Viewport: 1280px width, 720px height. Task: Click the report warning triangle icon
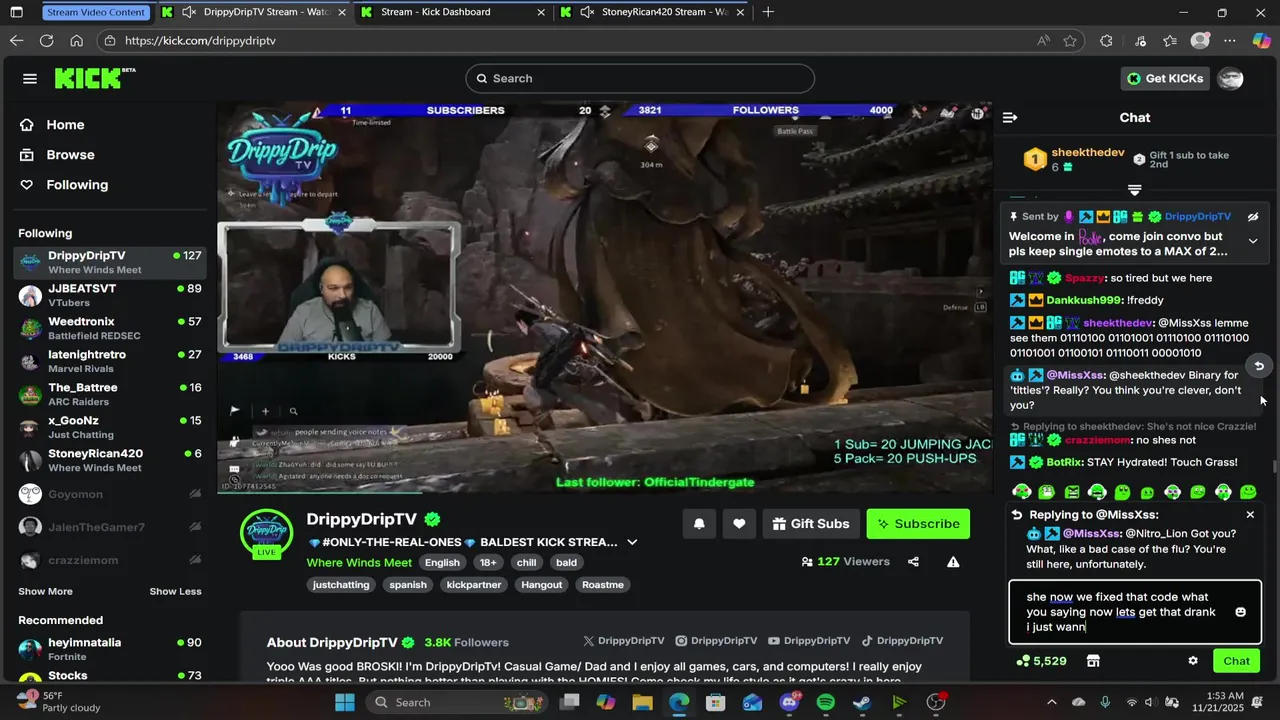953,562
